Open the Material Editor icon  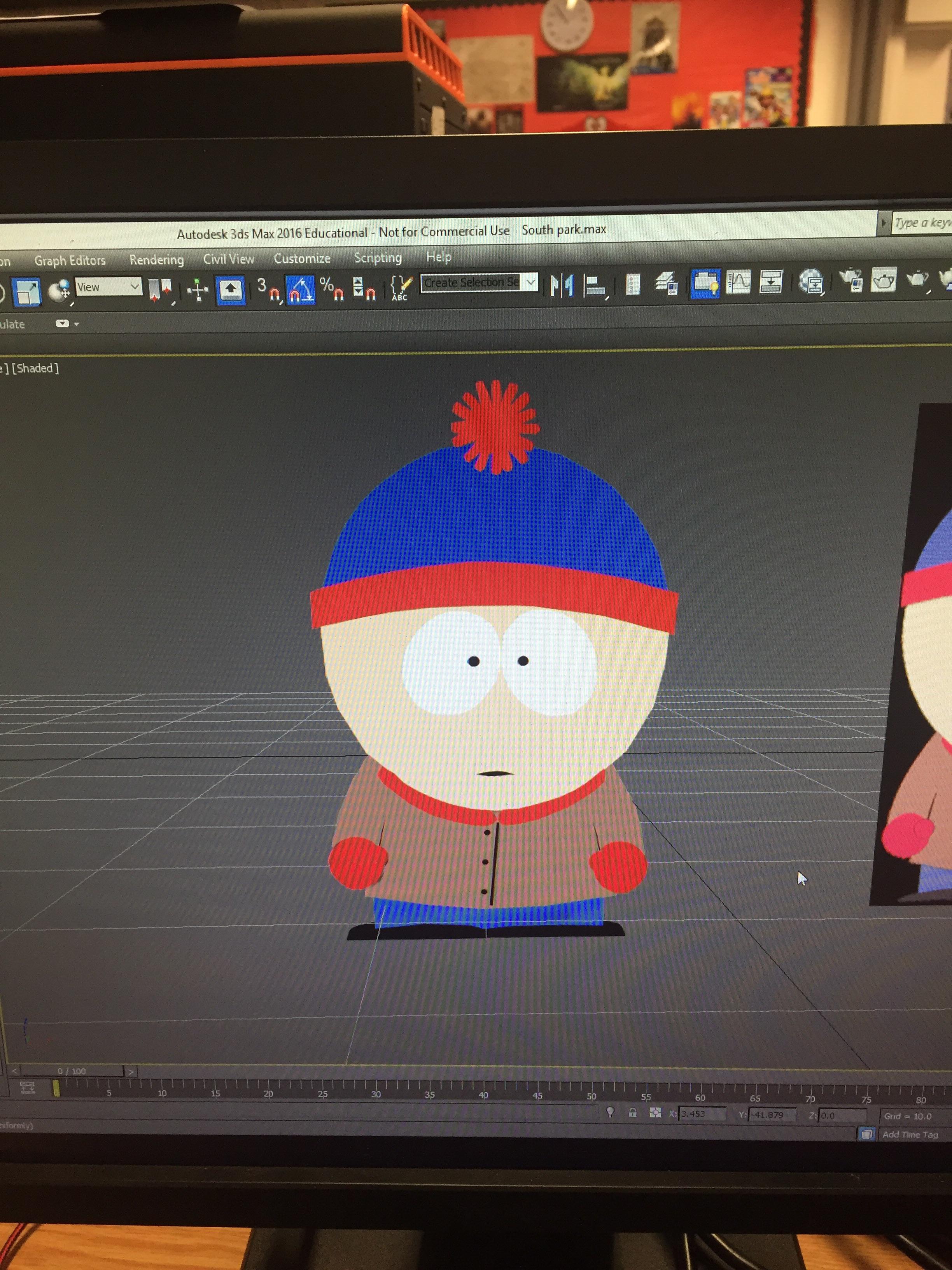(x=810, y=282)
